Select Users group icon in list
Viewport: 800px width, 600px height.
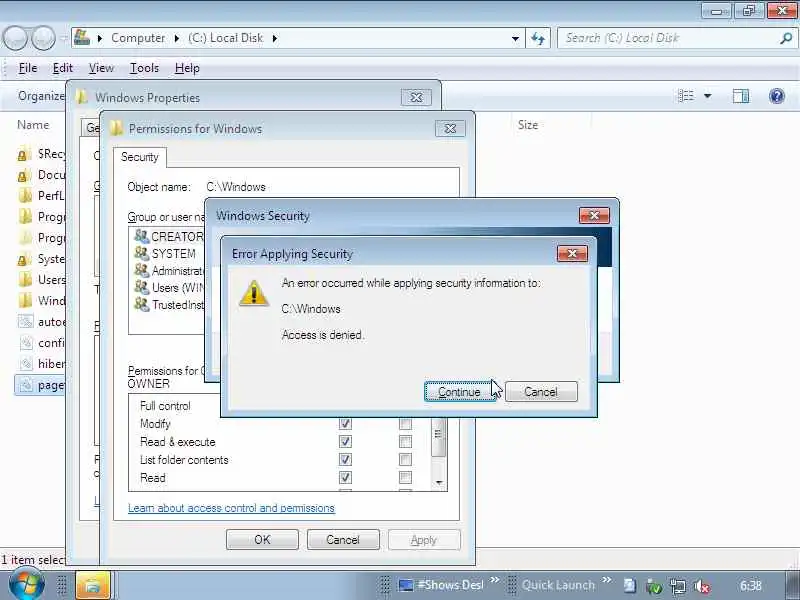coord(141,287)
